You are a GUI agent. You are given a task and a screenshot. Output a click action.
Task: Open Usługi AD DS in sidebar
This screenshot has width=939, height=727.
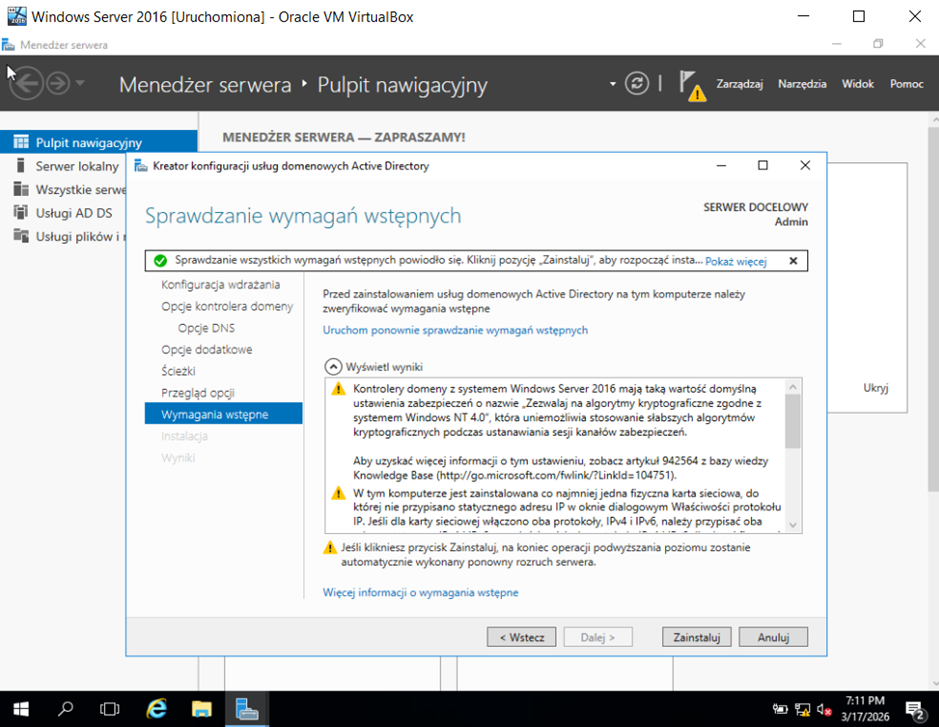(74, 212)
